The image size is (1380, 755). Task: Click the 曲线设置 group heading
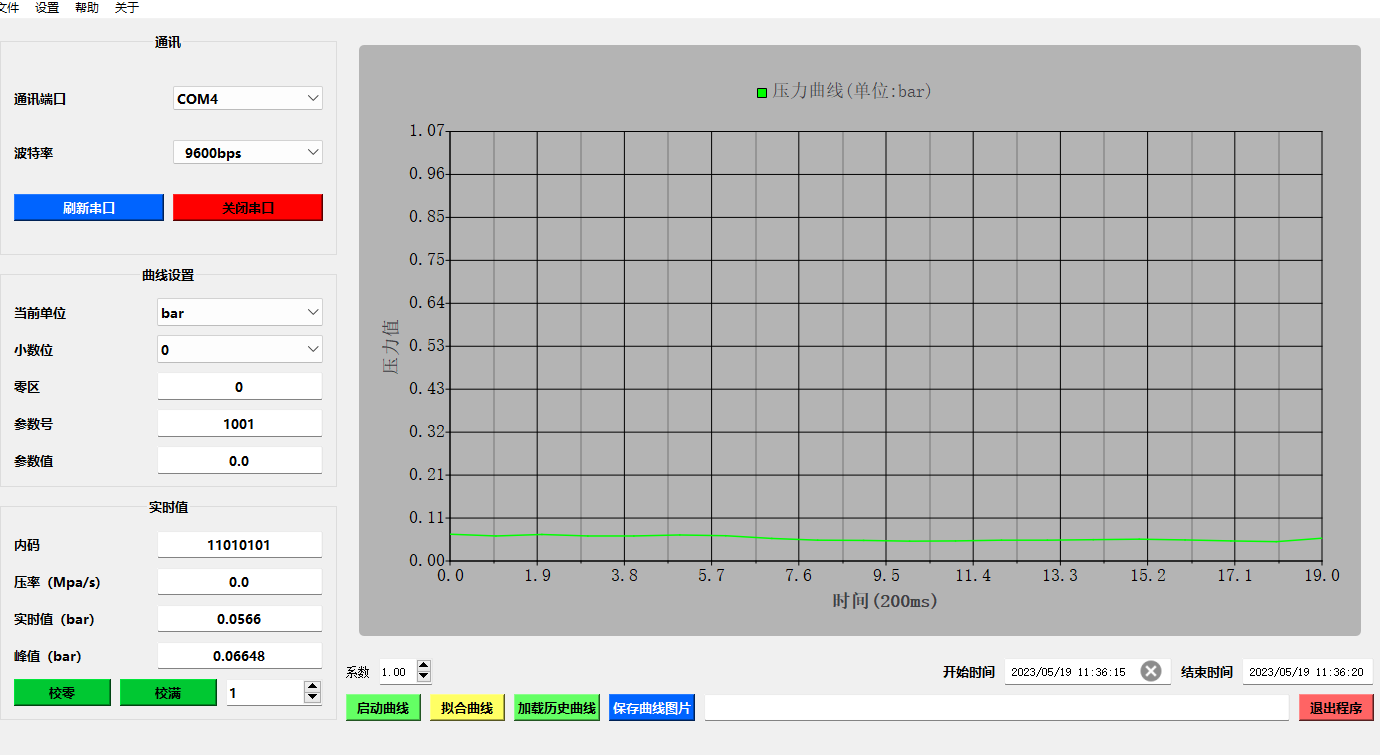[168, 275]
